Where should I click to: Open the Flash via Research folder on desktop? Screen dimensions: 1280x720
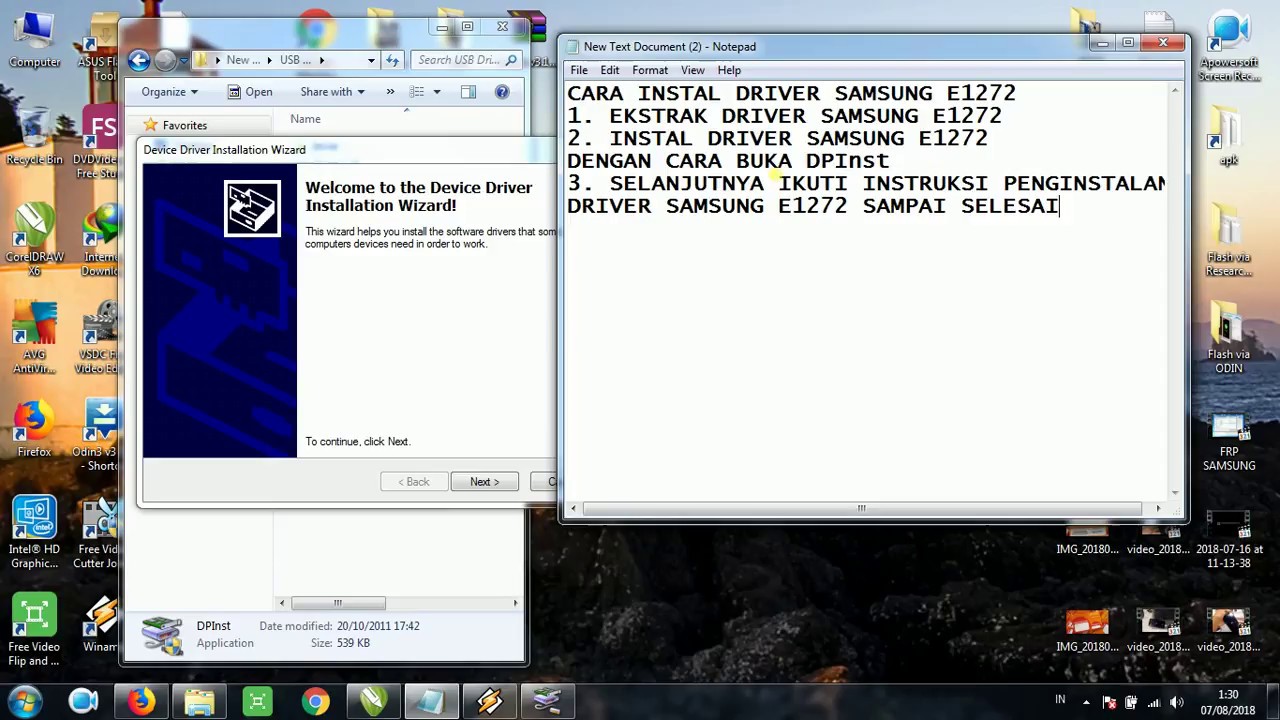click(1229, 240)
